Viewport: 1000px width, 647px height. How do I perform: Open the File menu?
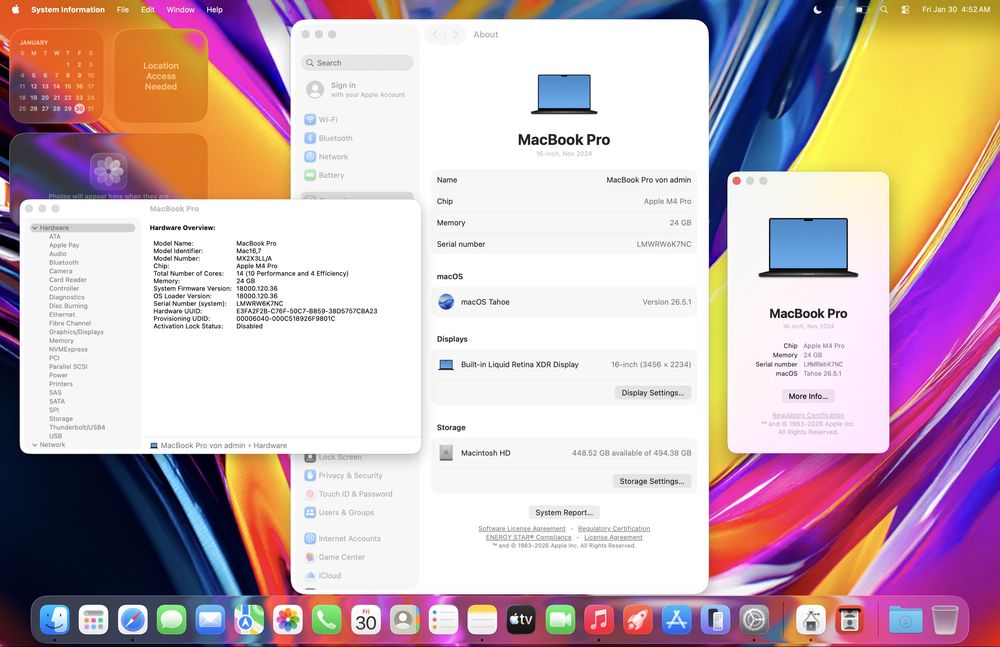122,10
